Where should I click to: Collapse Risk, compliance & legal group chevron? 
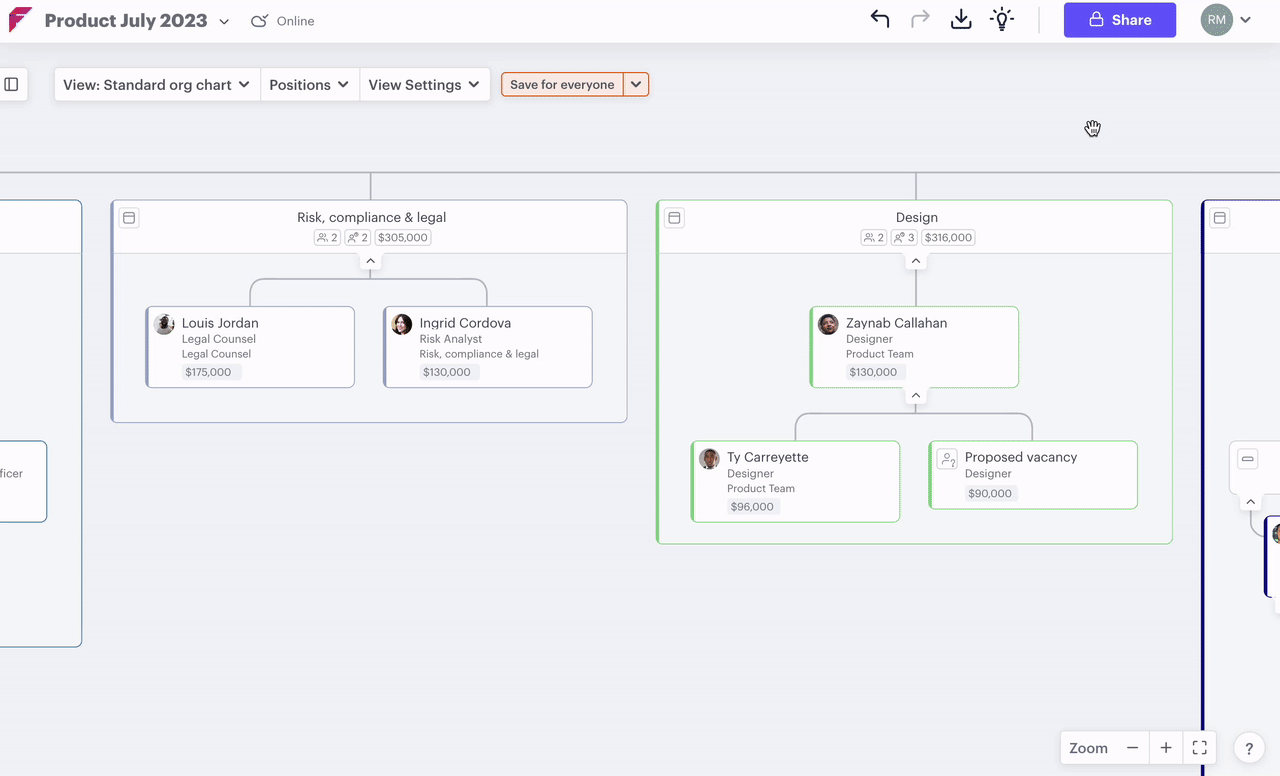tap(370, 261)
